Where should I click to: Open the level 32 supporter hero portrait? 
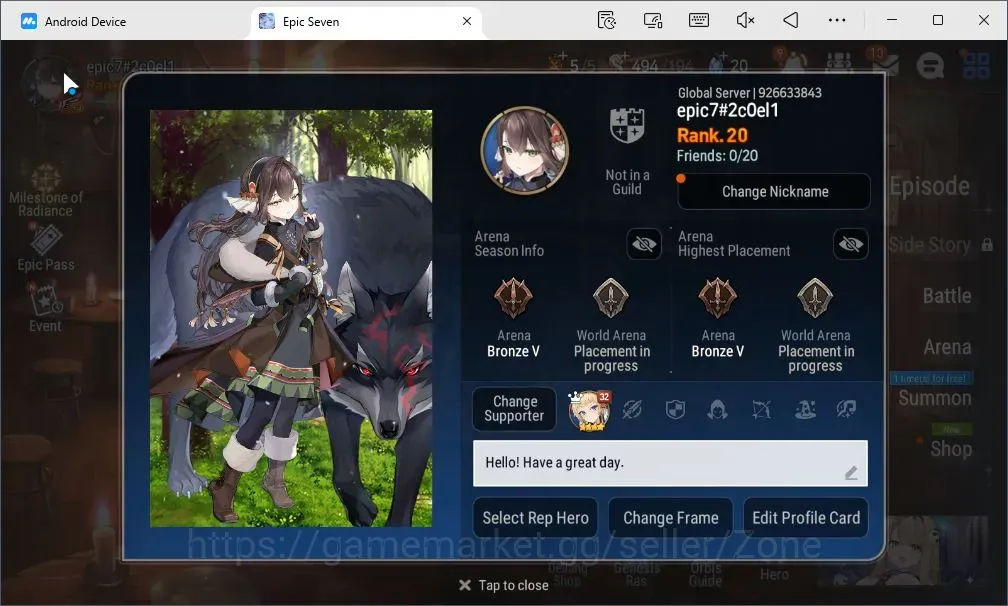tap(589, 410)
